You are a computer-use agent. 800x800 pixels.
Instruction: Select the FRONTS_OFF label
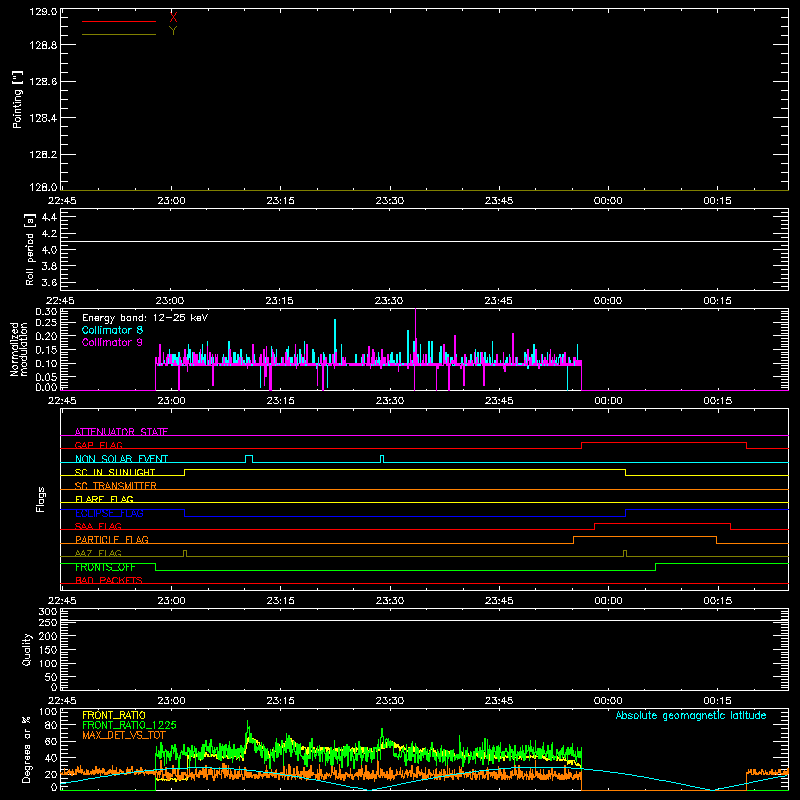[x=106, y=567]
